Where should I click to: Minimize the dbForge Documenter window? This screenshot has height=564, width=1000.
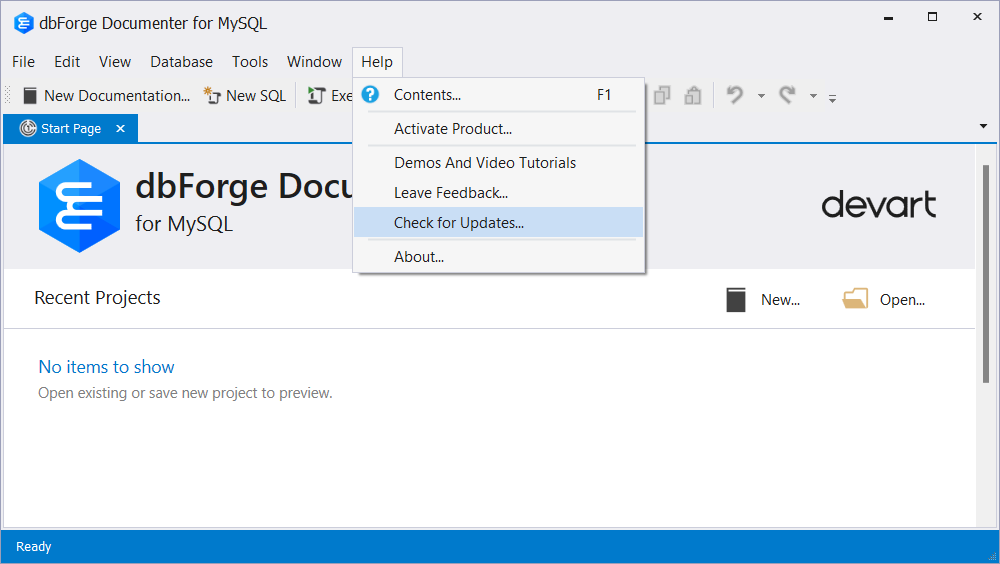coord(888,18)
